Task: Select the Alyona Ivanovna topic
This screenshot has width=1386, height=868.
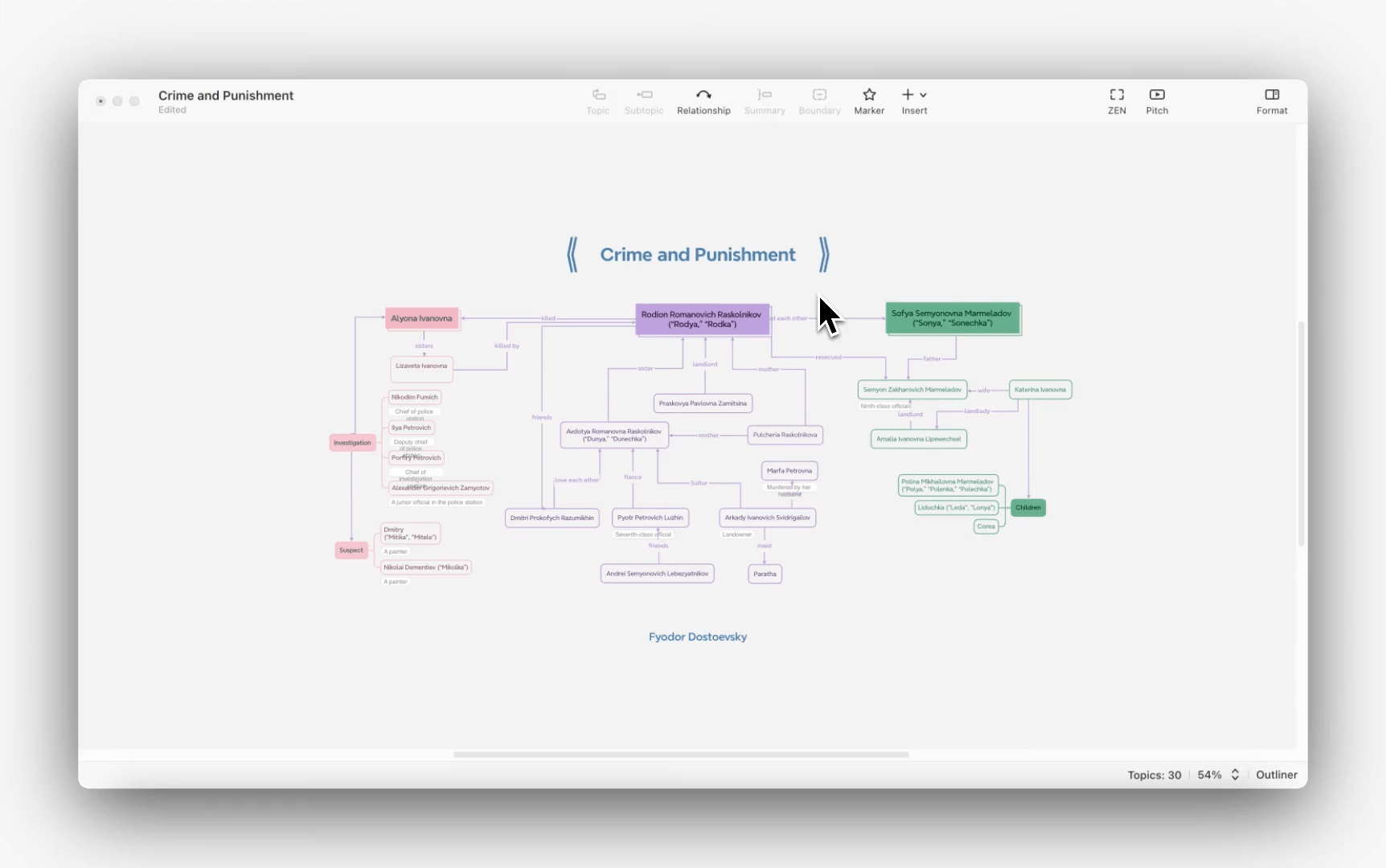Action: click(x=421, y=318)
